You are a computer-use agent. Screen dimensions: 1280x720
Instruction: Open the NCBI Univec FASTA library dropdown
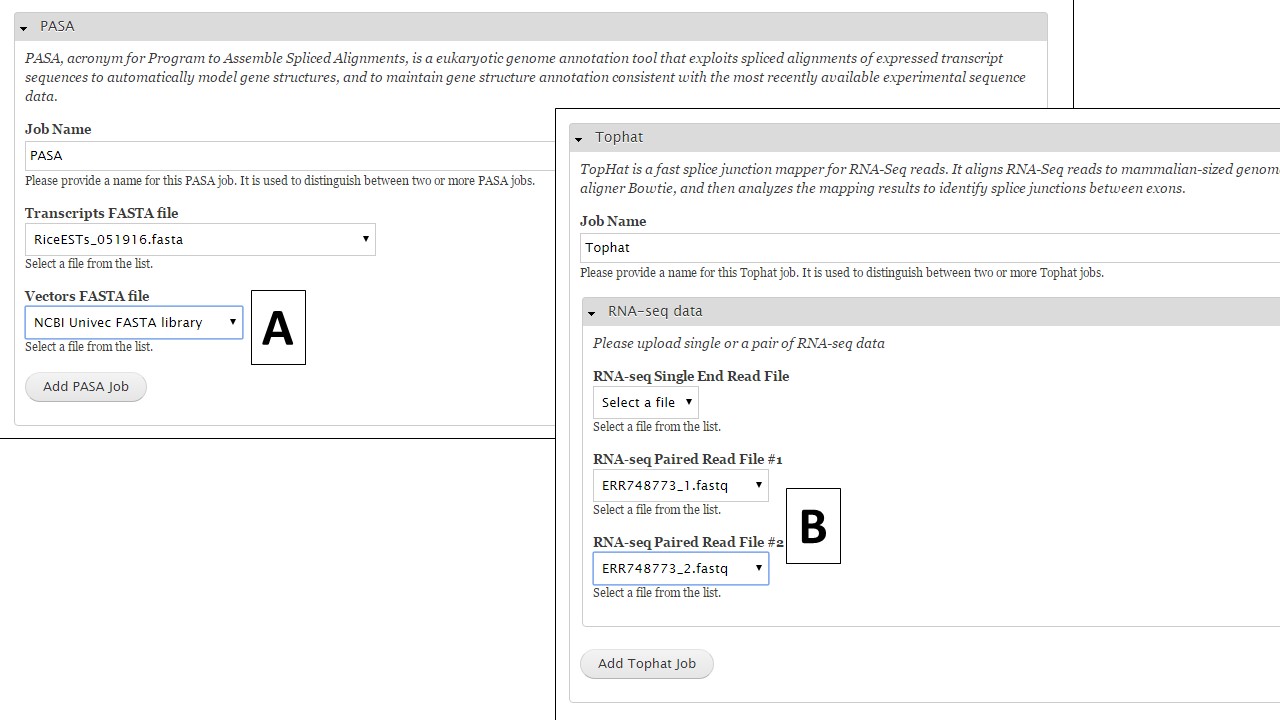click(x=134, y=323)
